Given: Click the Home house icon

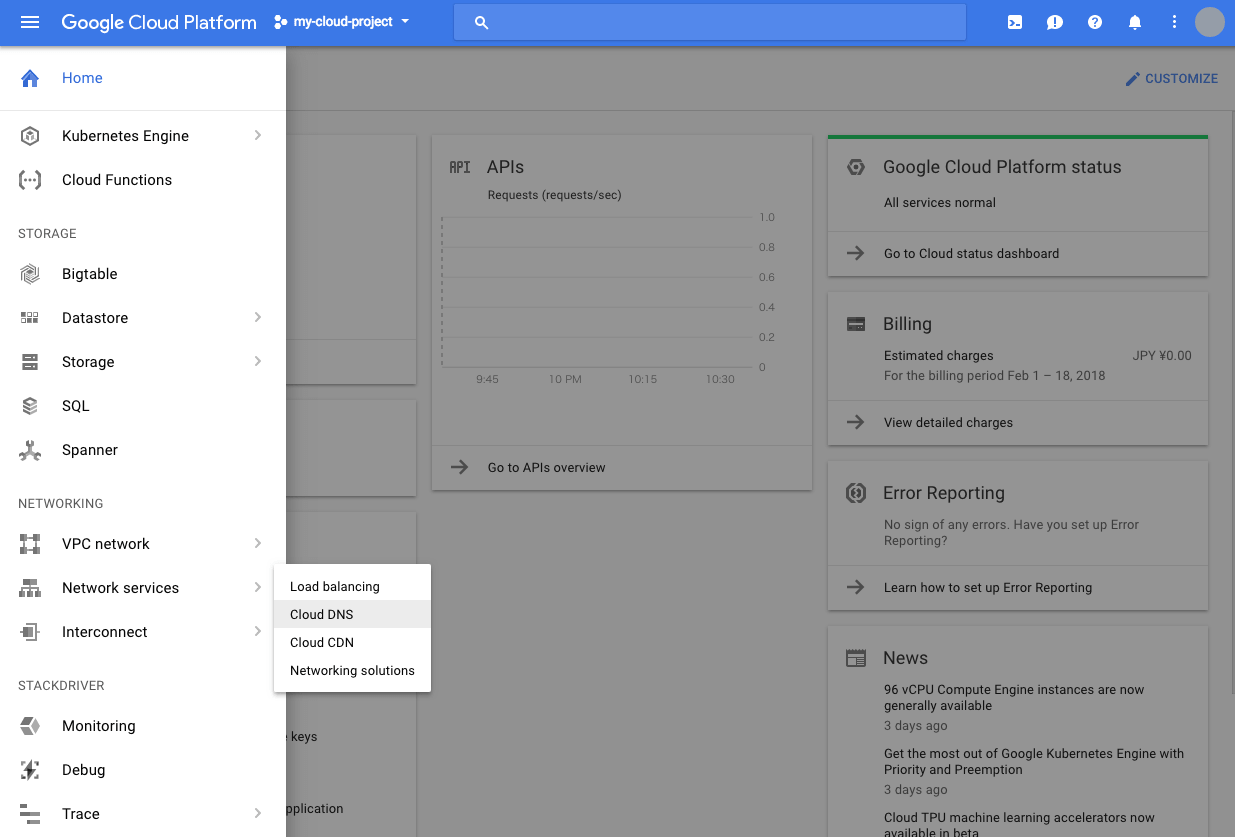Looking at the screenshot, I should pos(30,78).
